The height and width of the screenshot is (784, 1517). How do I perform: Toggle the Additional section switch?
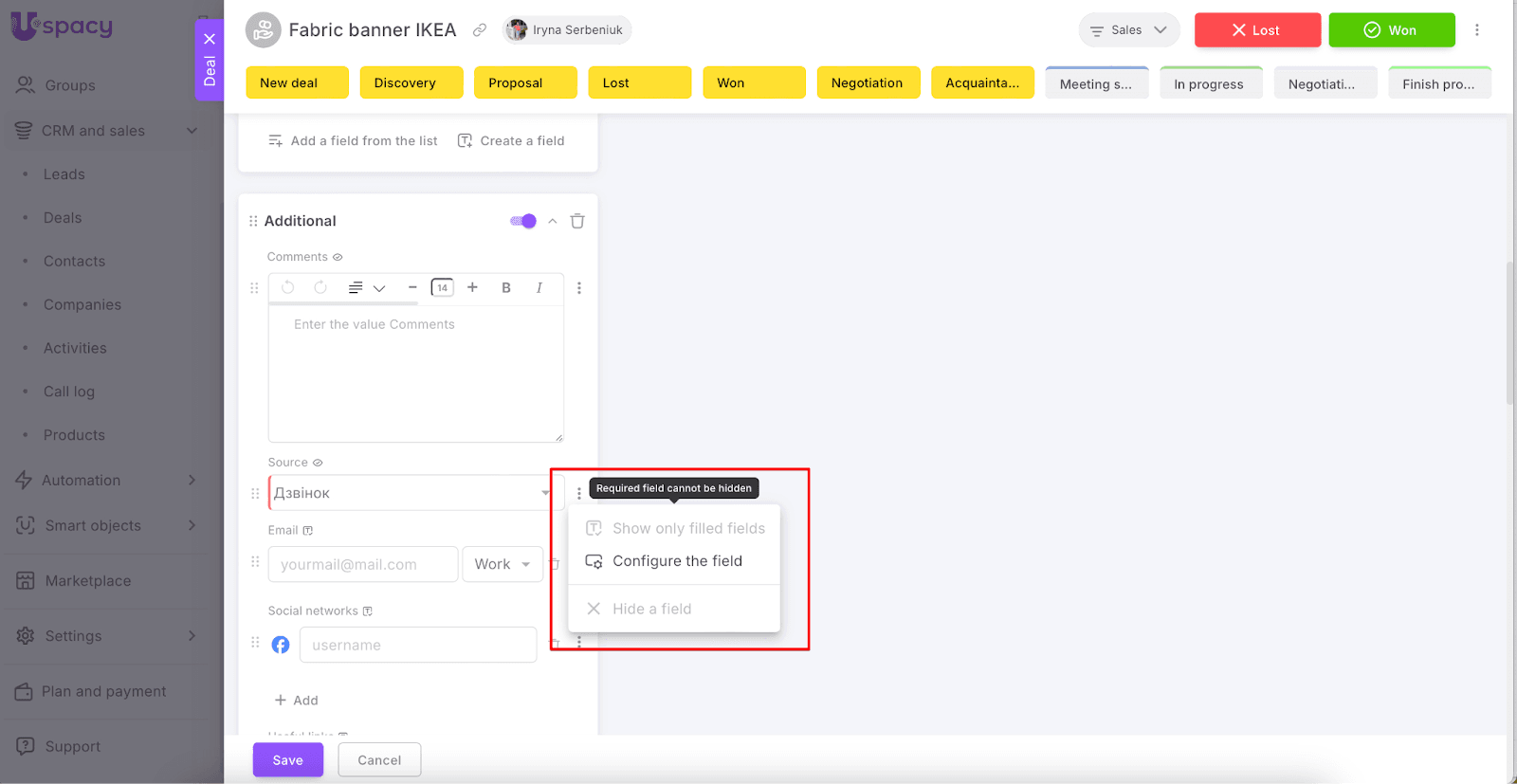[523, 221]
